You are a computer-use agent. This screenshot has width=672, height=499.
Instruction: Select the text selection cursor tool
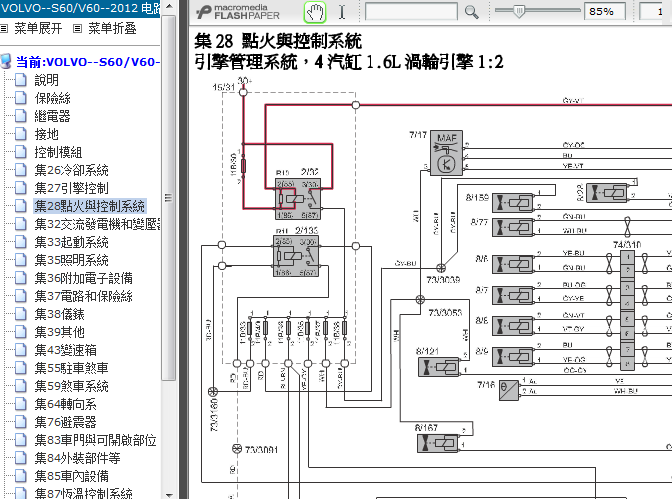(x=342, y=12)
